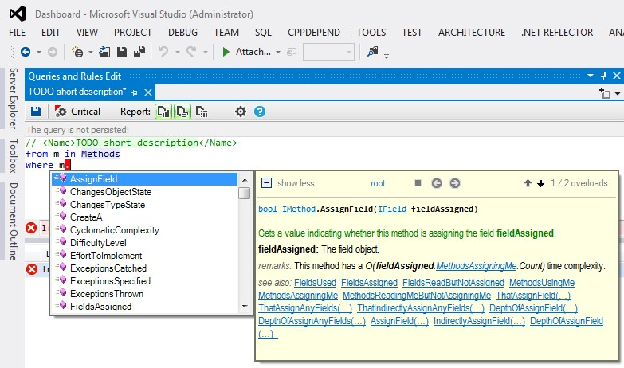Open the New Project dropdown arrow

[90, 52]
